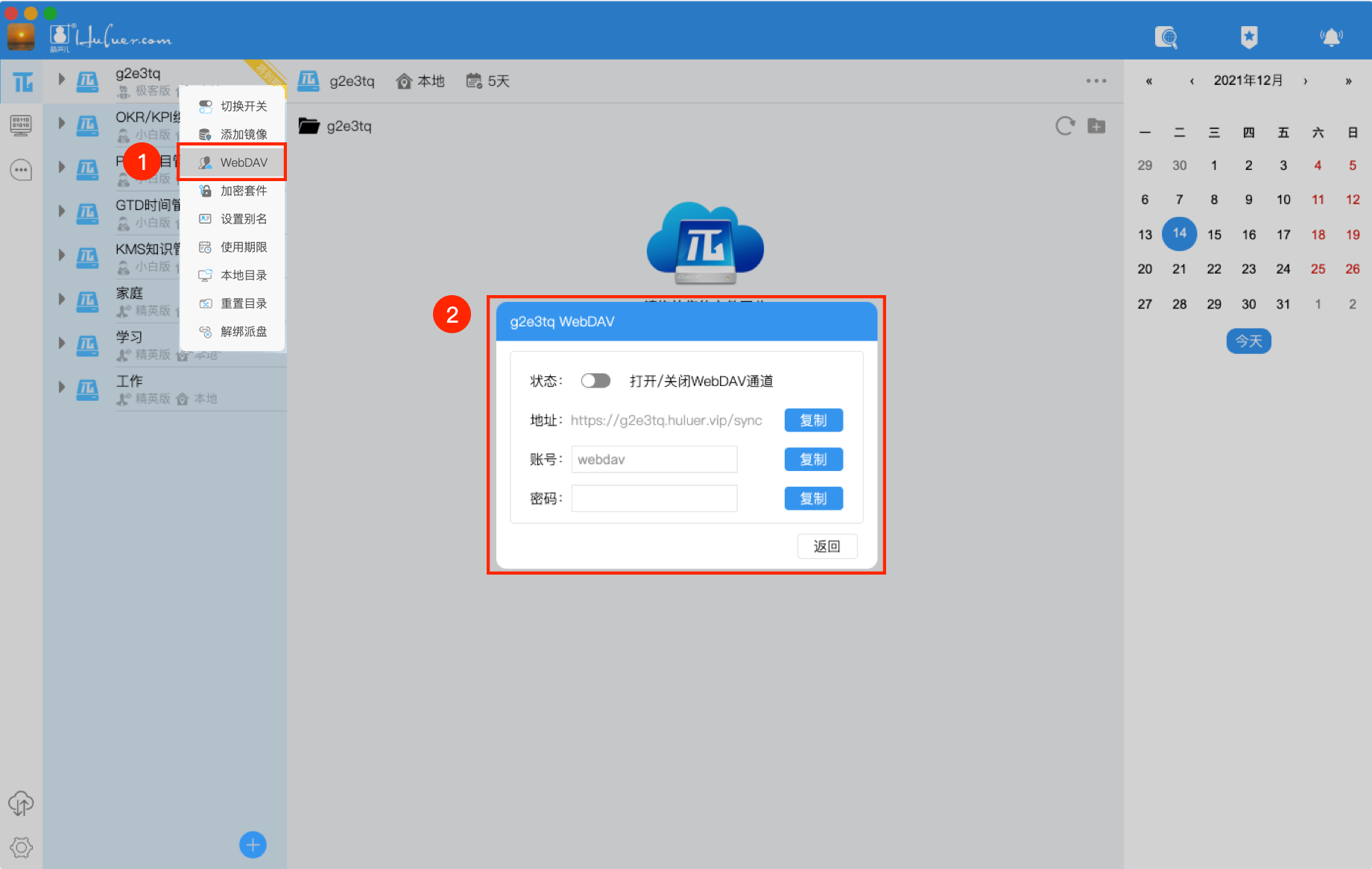The image size is (1372, 869).
Task: Expand the g2e3tq disk tree arrow
Action: tap(61, 79)
